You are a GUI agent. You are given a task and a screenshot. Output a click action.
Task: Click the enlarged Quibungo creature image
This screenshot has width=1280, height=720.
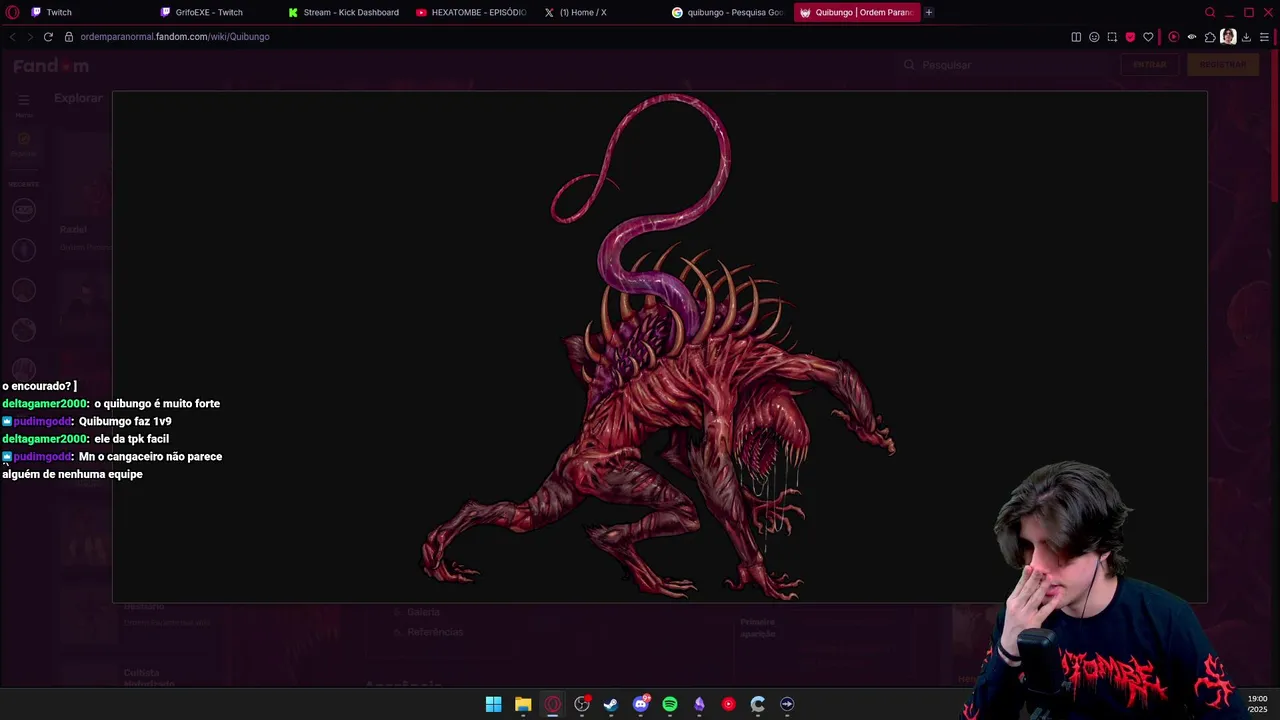(659, 347)
